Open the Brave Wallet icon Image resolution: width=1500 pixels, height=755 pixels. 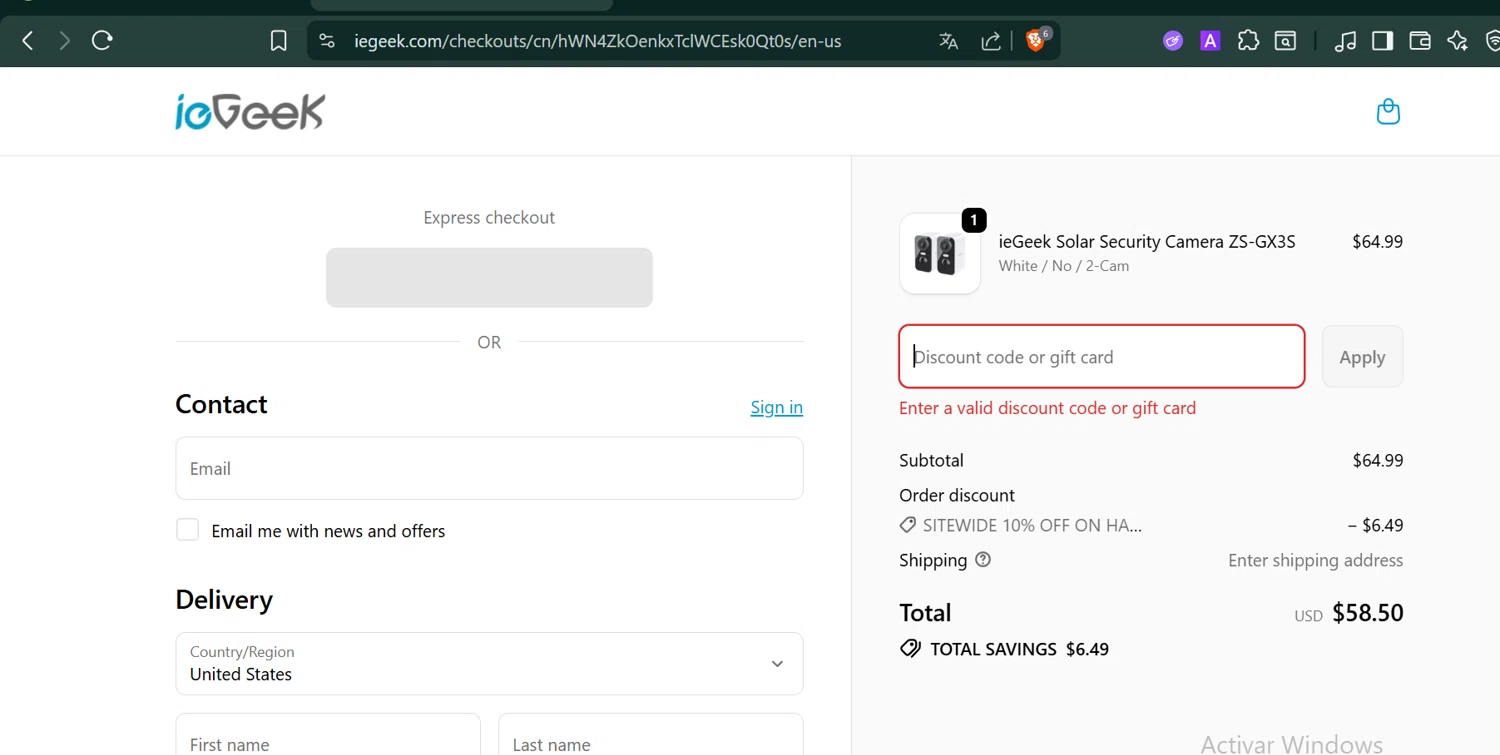[1420, 41]
